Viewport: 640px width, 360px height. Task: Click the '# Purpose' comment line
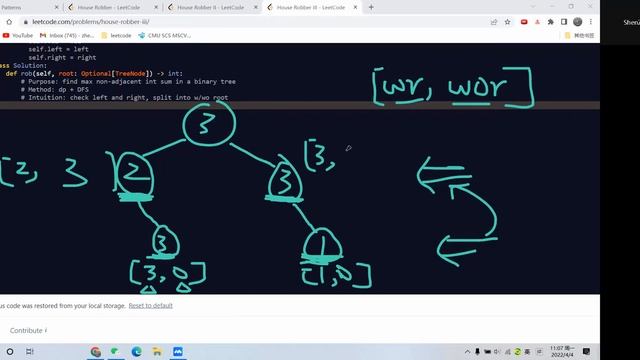click(x=128, y=82)
